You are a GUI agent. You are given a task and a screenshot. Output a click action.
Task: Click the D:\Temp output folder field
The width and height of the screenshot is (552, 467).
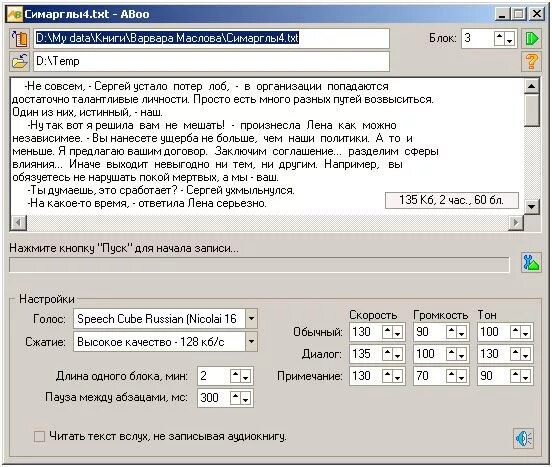[x=212, y=61]
